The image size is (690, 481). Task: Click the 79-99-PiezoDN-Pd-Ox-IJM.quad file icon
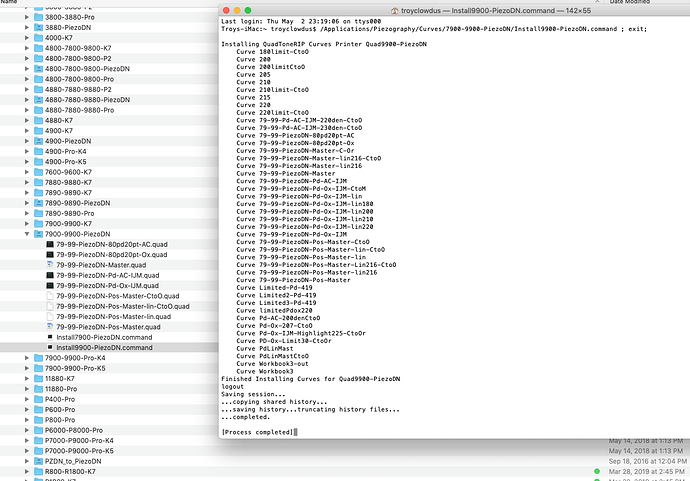tap(50, 286)
